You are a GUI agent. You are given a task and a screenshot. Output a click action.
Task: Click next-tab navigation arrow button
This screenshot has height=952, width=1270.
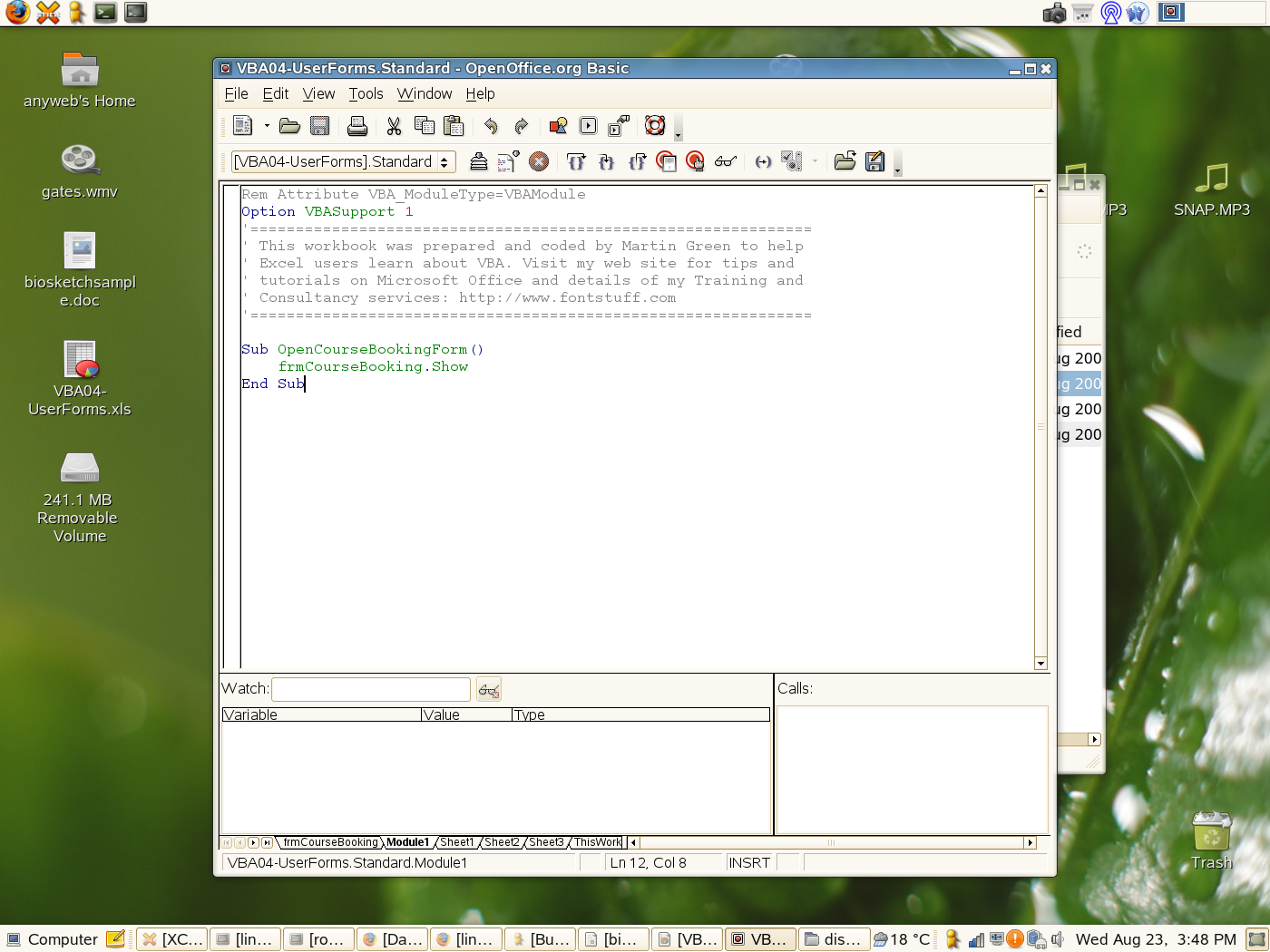tap(253, 842)
